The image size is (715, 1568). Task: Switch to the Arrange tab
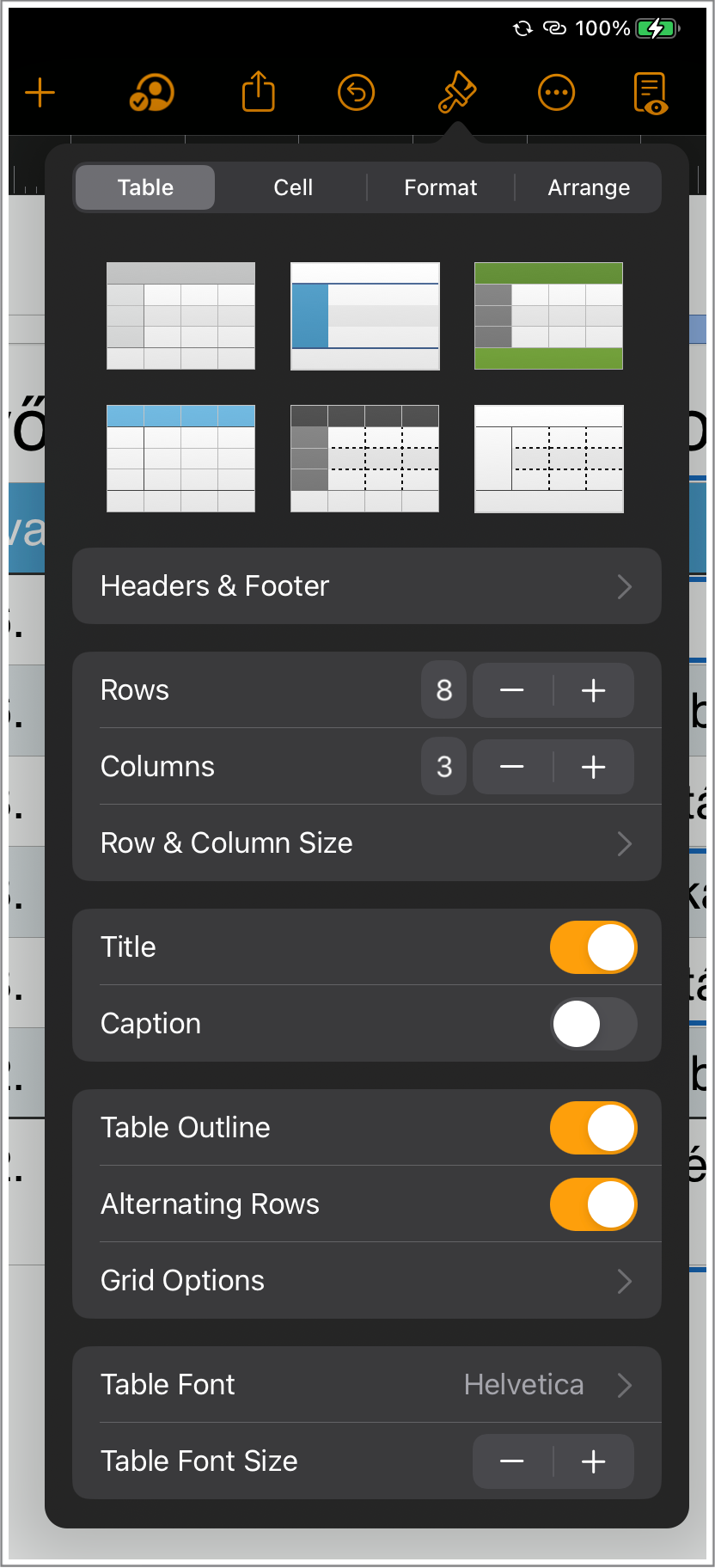(589, 187)
